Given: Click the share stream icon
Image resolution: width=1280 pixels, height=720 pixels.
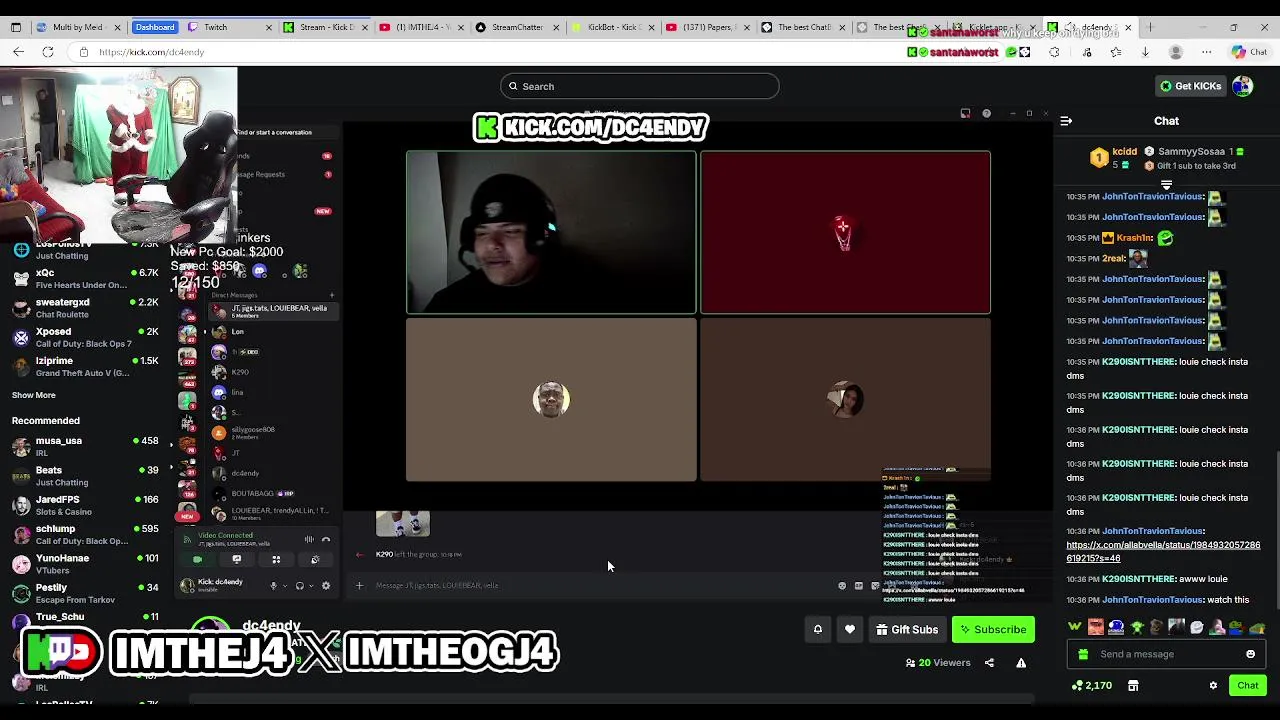Looking at the screenshot, I should click(989, 663).
